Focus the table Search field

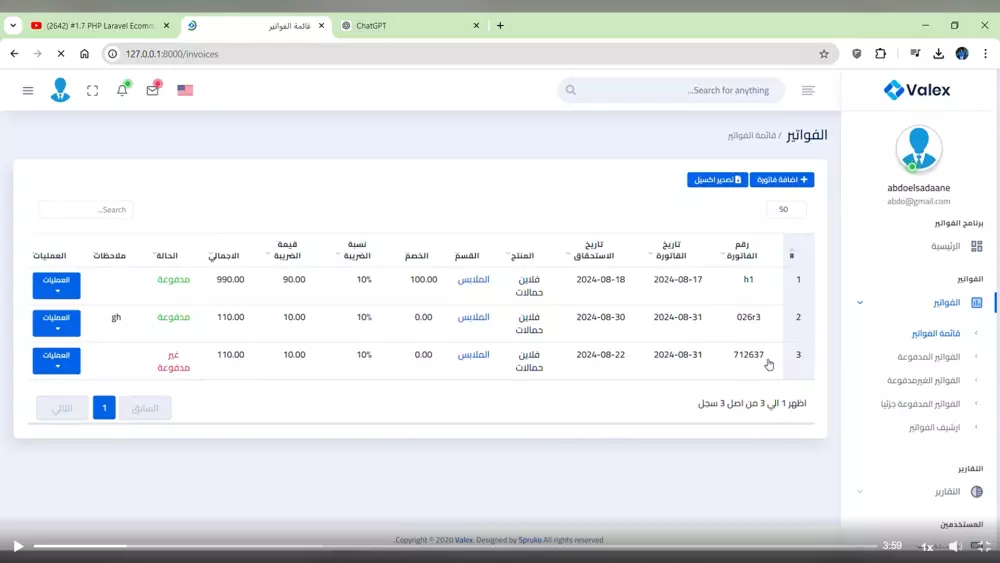tap(85, 209)
